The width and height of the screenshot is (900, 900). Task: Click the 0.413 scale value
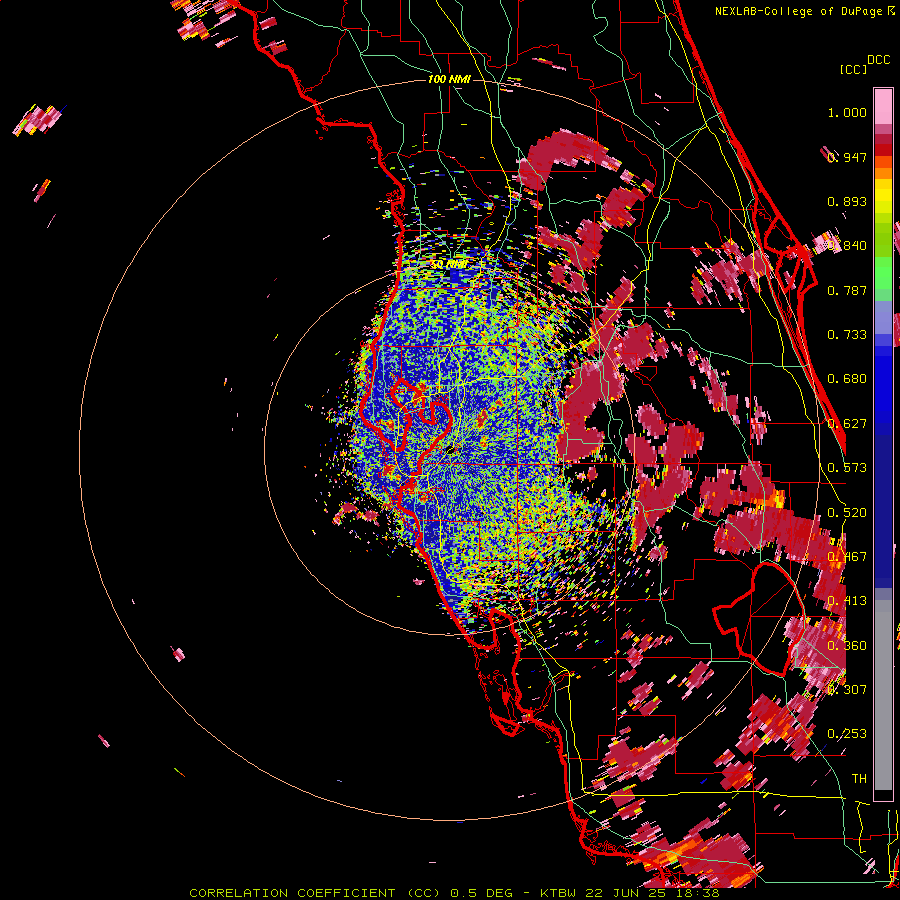tap(847, 601)
